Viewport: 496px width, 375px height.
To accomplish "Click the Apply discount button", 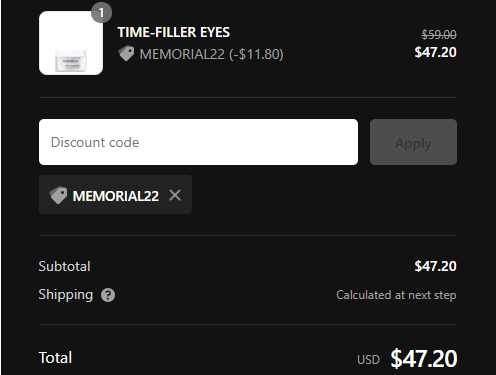I will (413, 142).
